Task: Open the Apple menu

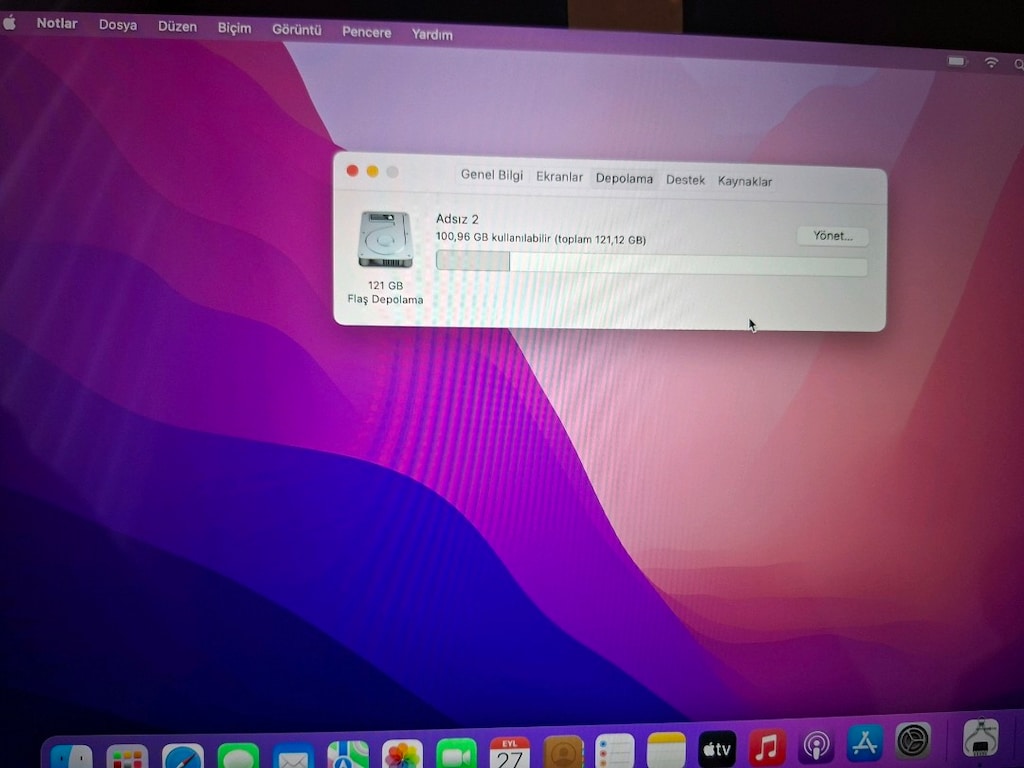Action: pyautogui.click(x=9, y=23)
